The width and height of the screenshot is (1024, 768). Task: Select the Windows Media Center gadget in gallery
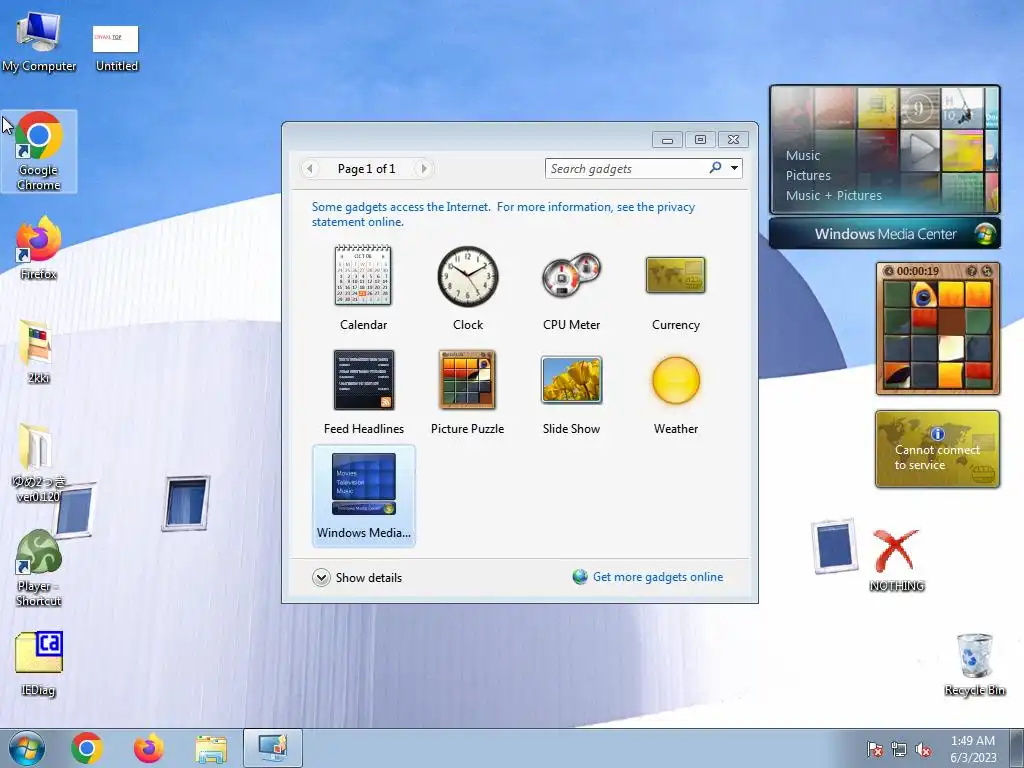tap(363, 495)
